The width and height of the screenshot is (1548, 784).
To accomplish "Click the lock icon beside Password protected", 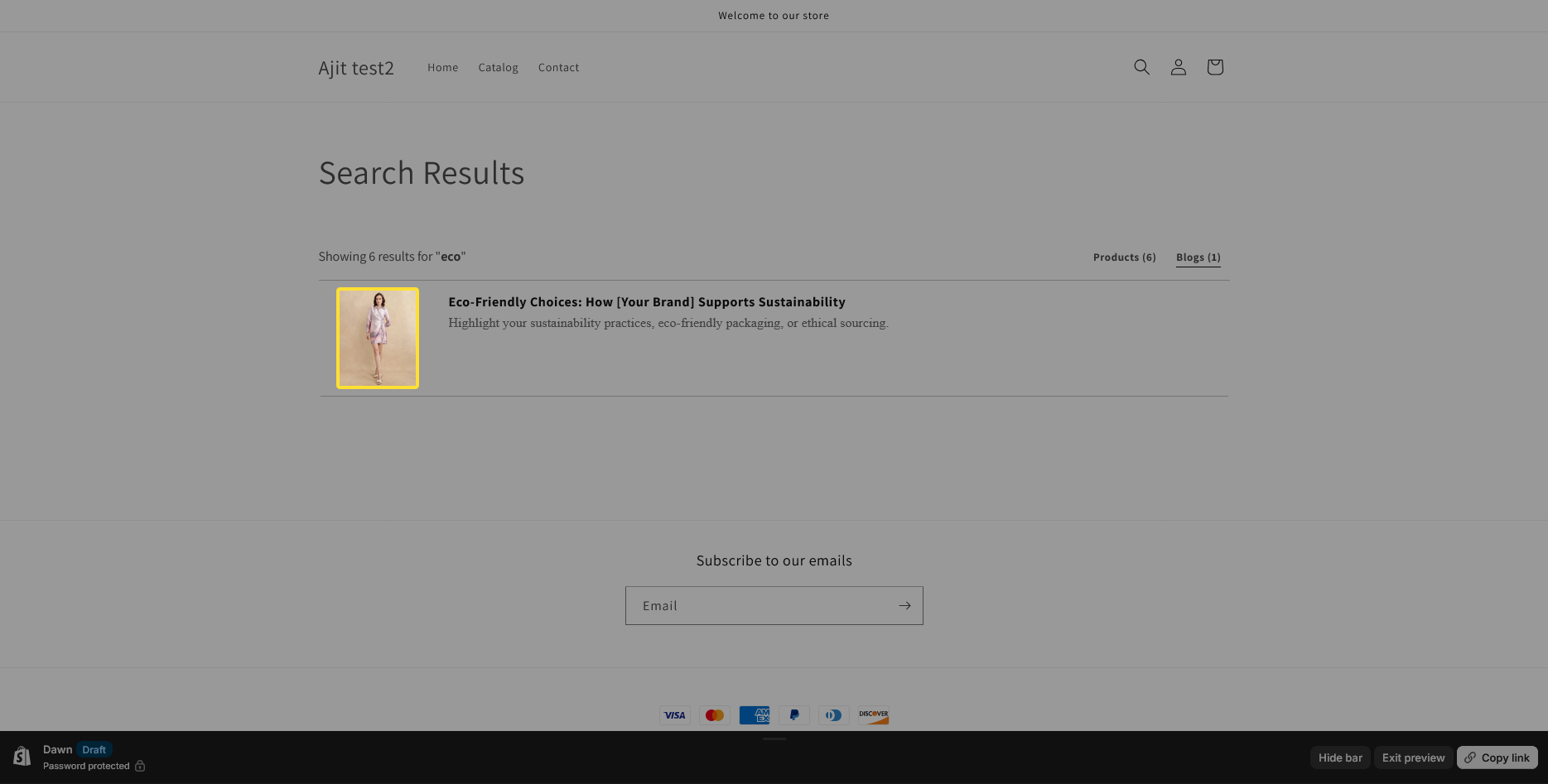I will 140,766.
